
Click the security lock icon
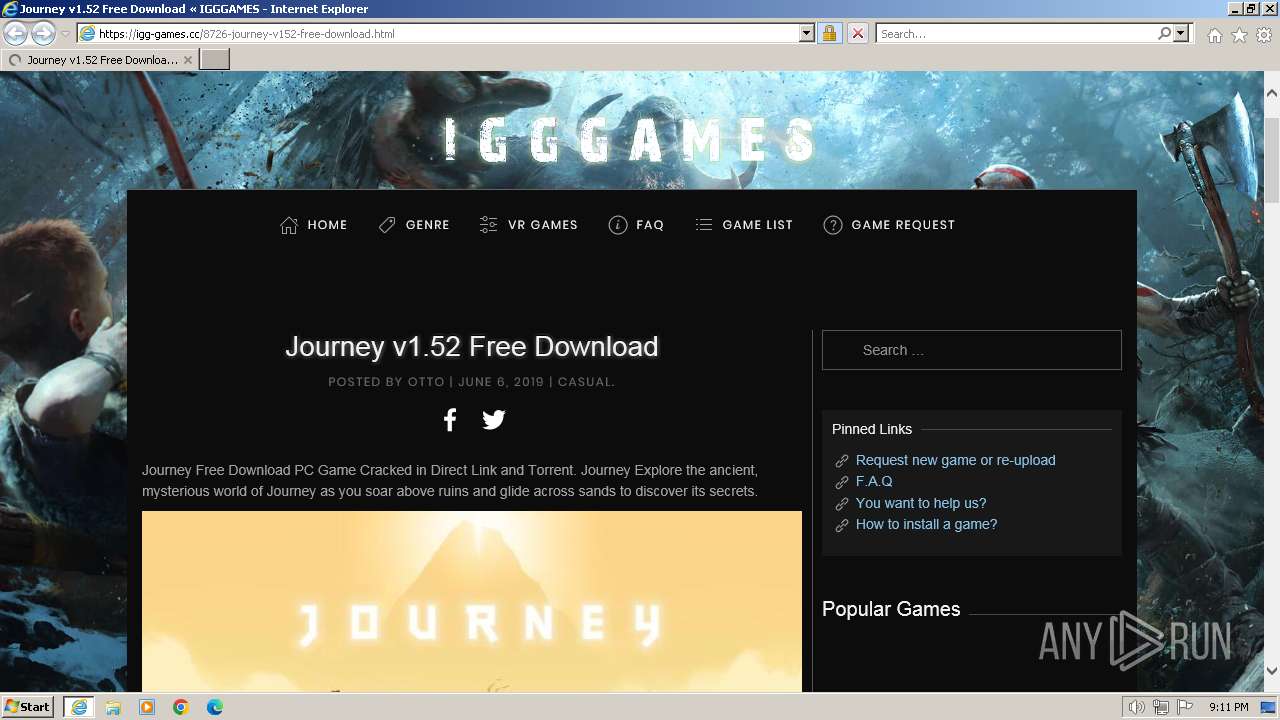tap(829, 33)
